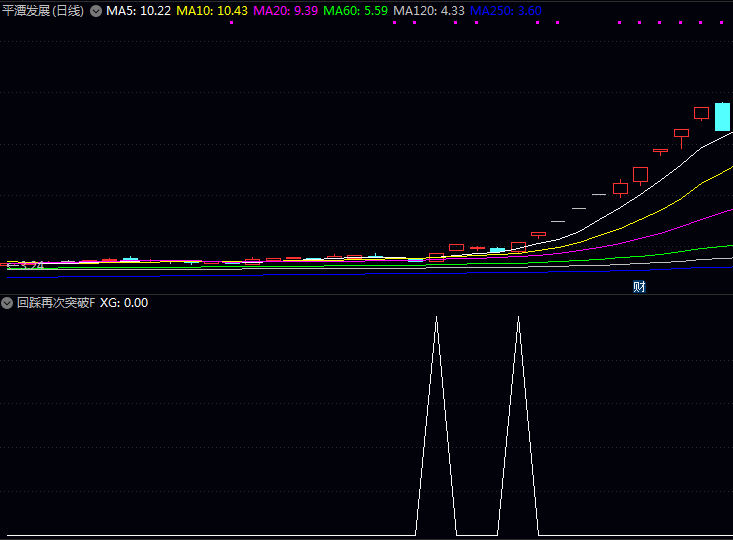Click the small cyan candlestick mid-chart
The image size is (733, 540).
coord(497,249)
